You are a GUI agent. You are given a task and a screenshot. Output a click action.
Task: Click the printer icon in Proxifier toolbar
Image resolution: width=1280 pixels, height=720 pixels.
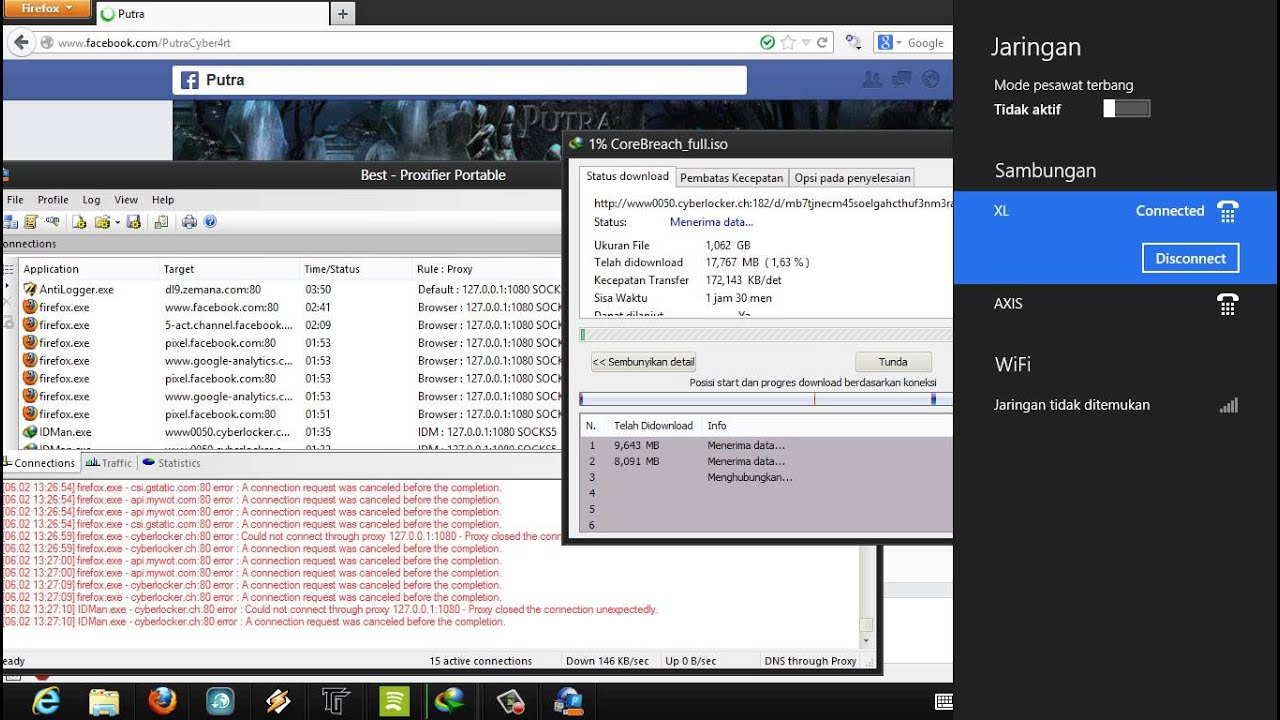tap(189, 222)
